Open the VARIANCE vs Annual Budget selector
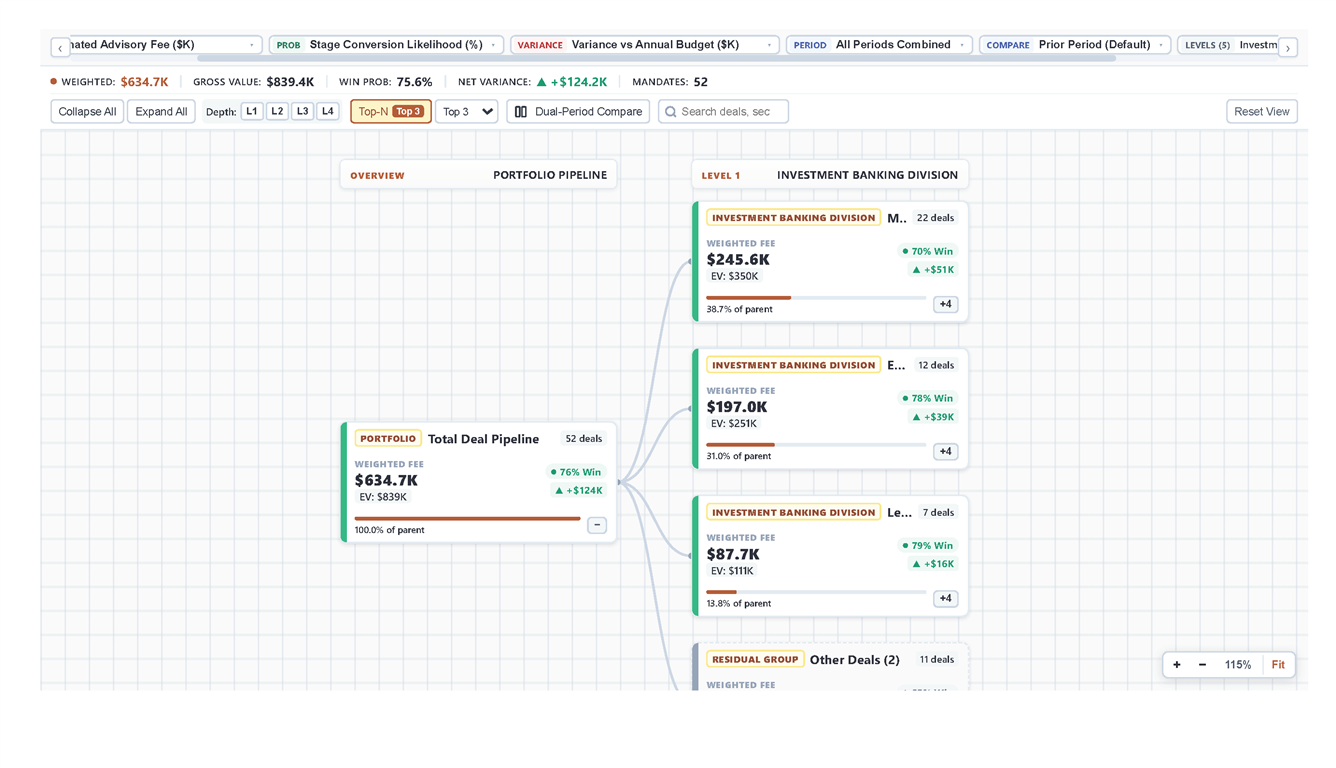 pos(645,45)
